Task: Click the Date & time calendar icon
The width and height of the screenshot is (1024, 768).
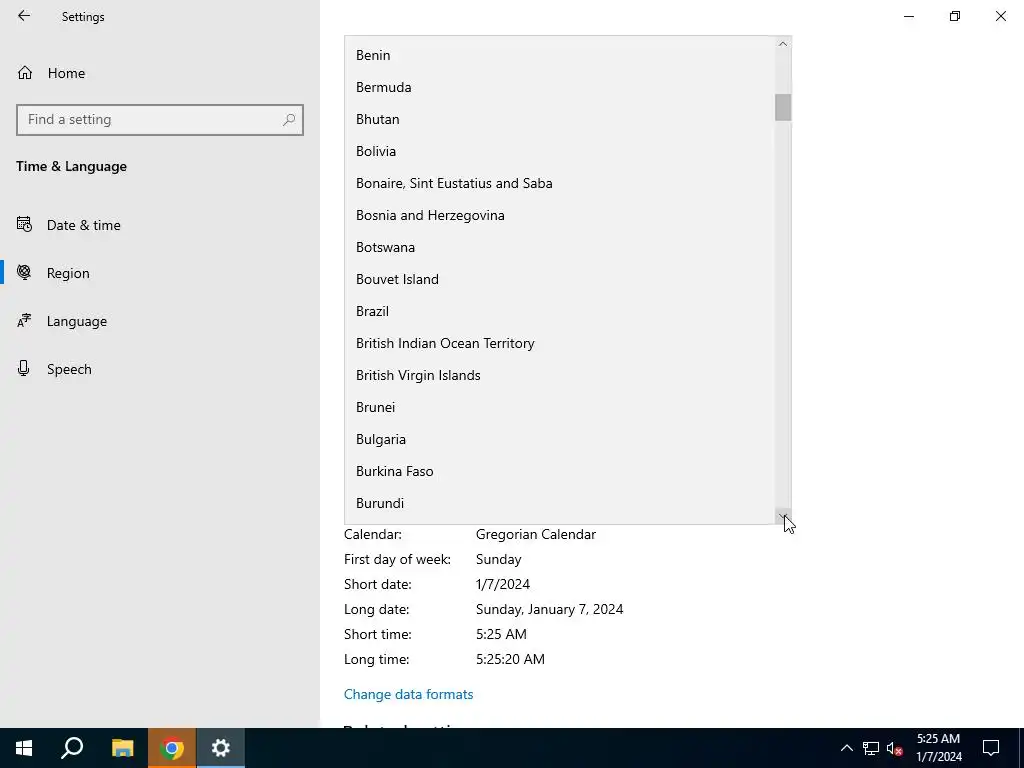Action: pos(24,225)
